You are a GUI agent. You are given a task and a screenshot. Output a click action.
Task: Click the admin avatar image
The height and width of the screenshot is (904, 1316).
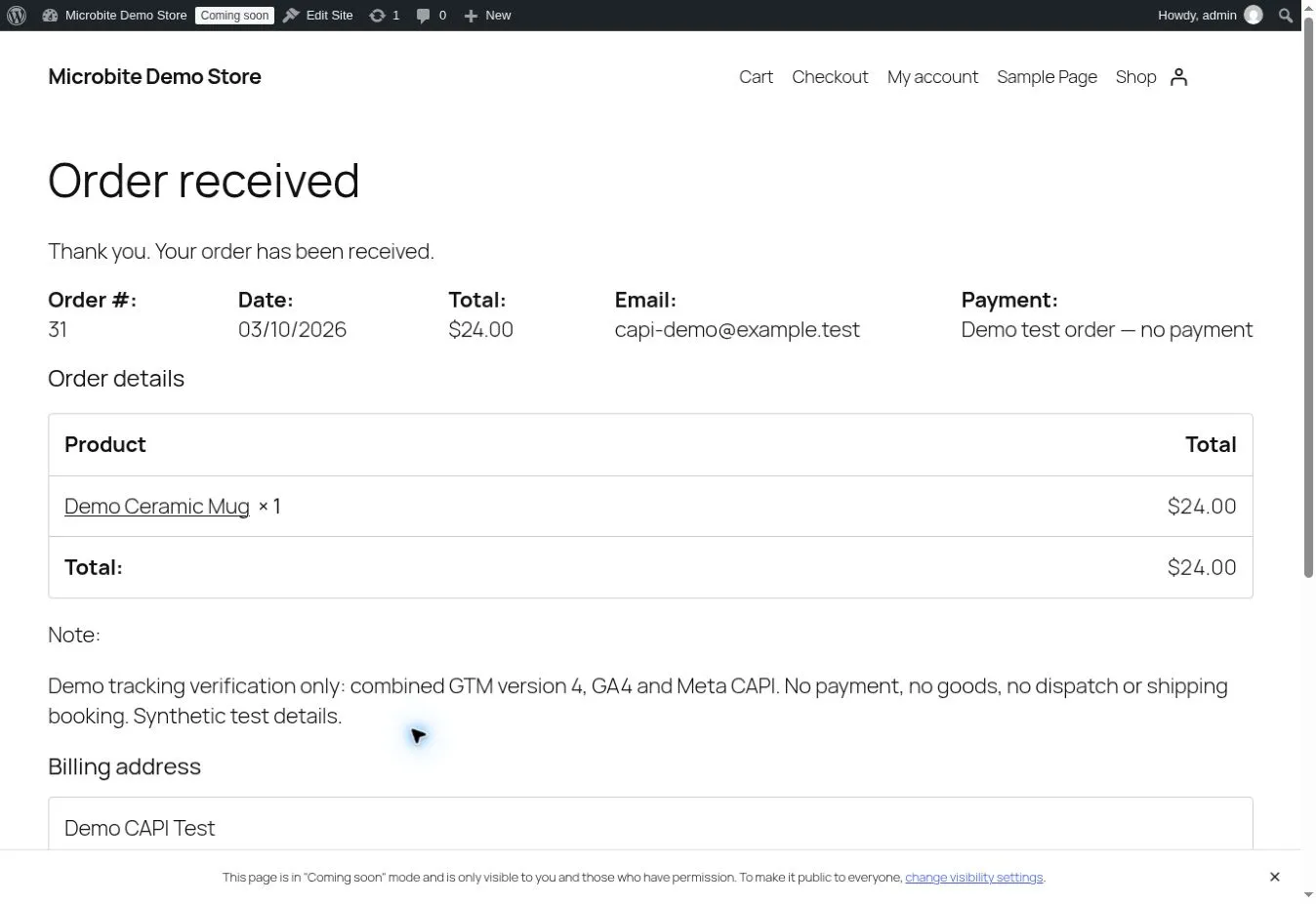pos(1254,16)
